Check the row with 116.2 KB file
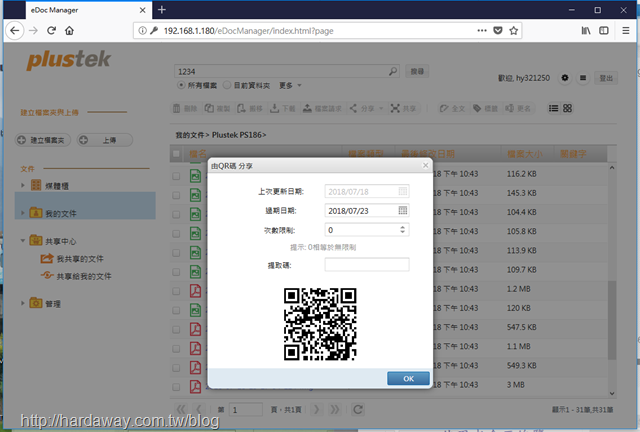The width and height of the screenshot is (640, 432). [176, 176]
